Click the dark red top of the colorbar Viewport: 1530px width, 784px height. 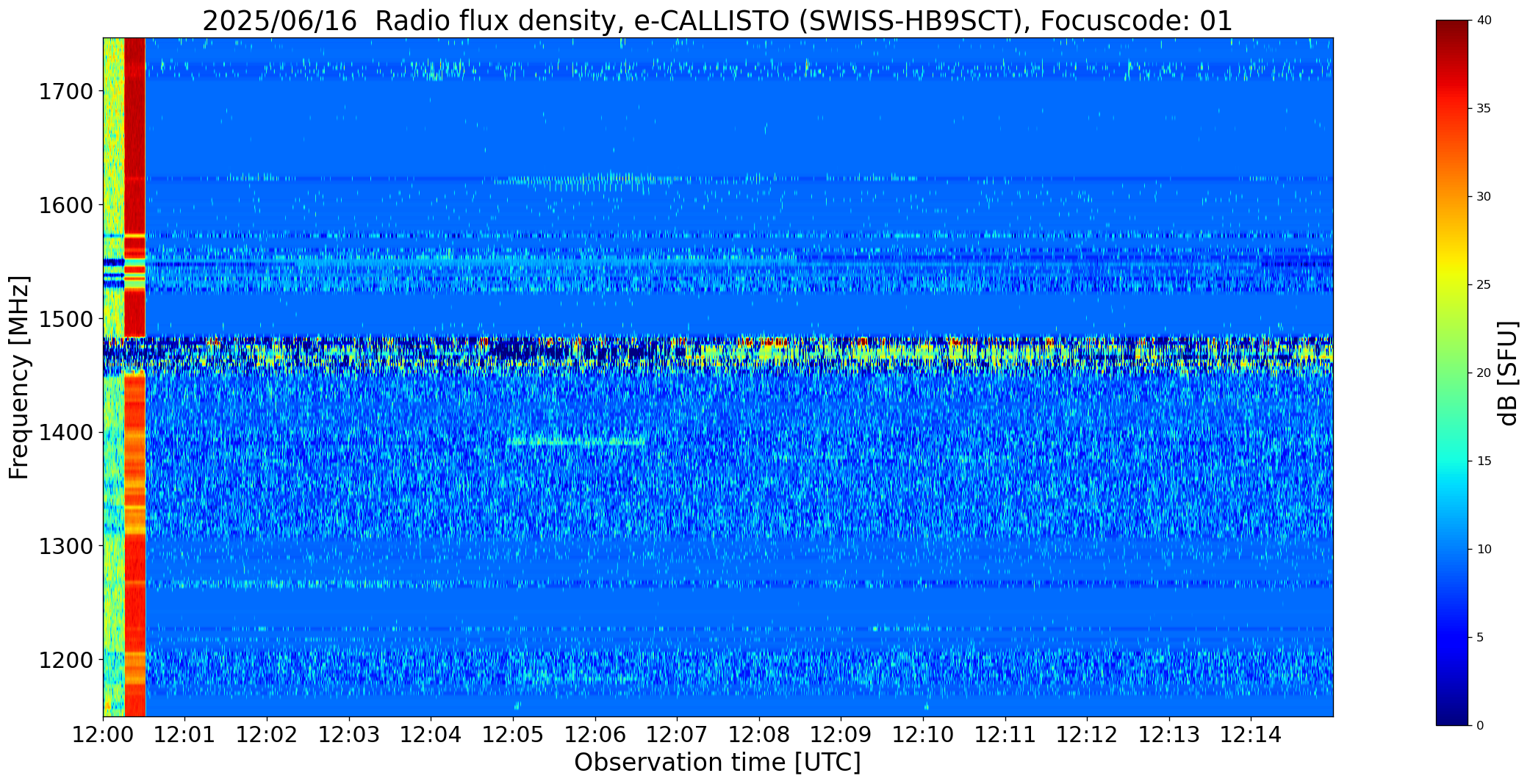click(x=1453, y=33)
